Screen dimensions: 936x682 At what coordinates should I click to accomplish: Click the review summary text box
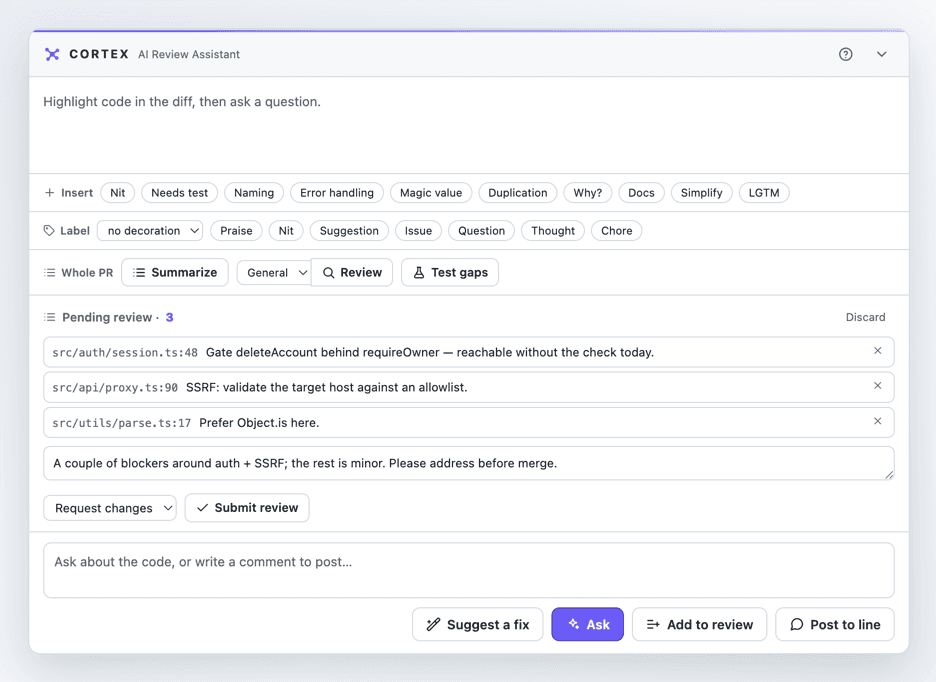pos(469,463)
